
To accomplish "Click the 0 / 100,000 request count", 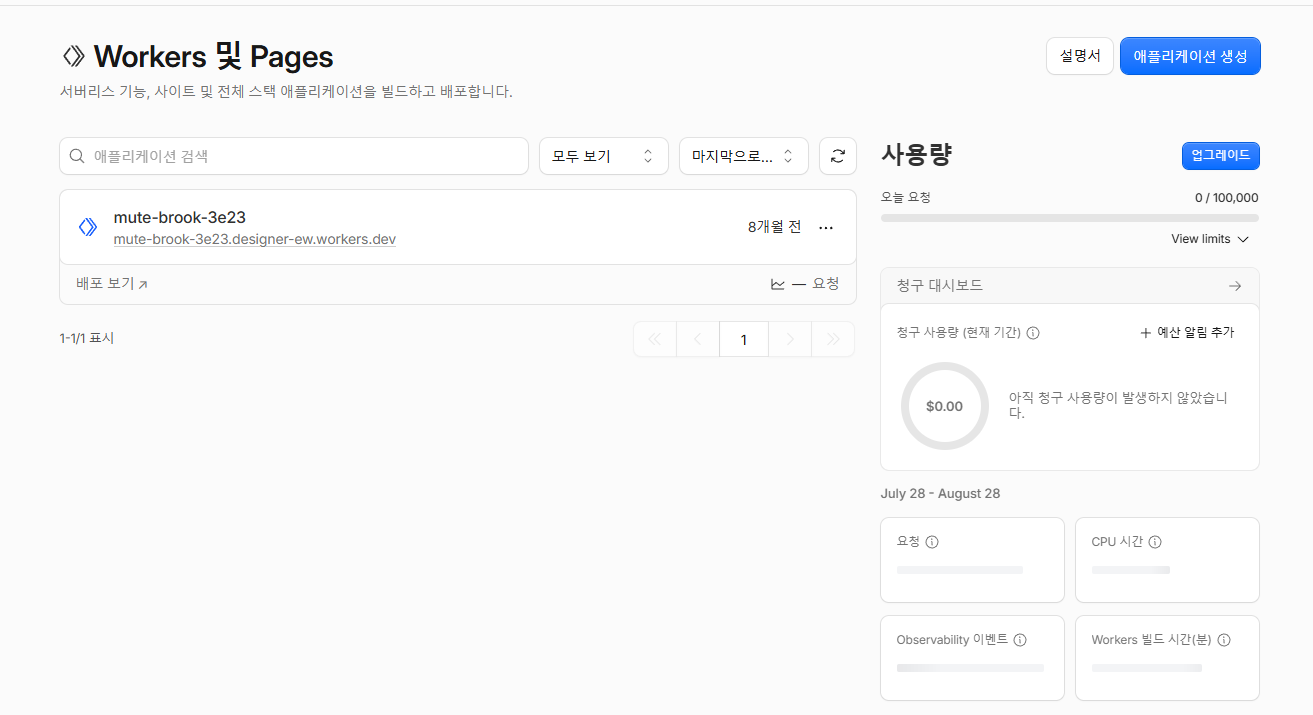I will (x=1227, y=198).
